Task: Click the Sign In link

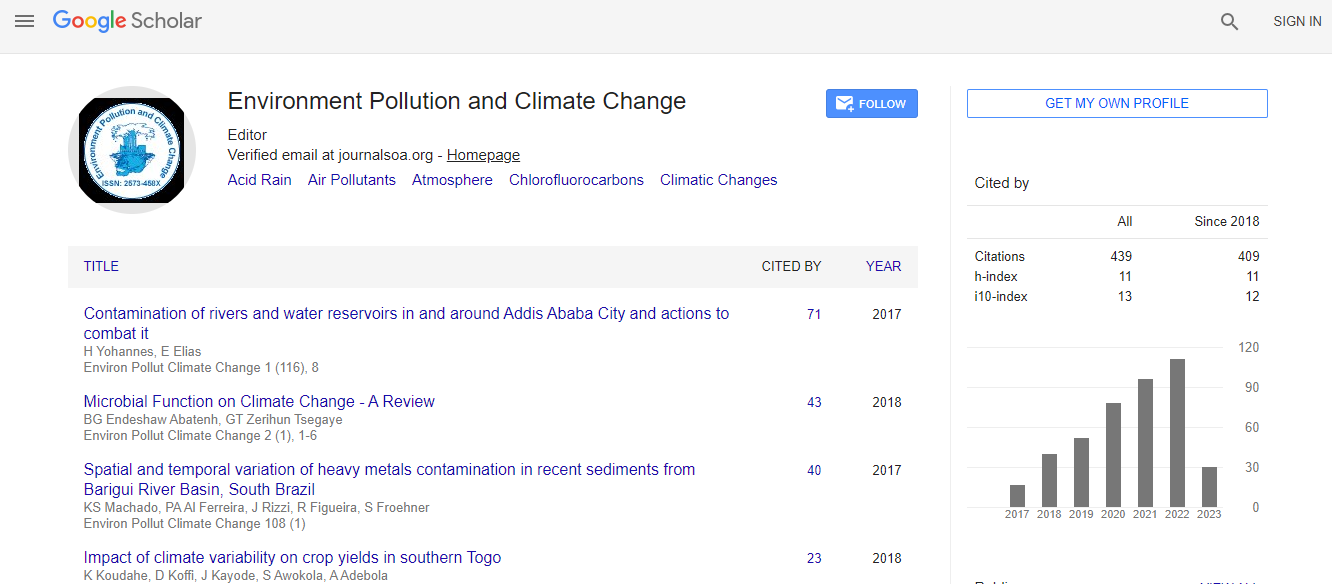Action: click(x=1296, y=22)
